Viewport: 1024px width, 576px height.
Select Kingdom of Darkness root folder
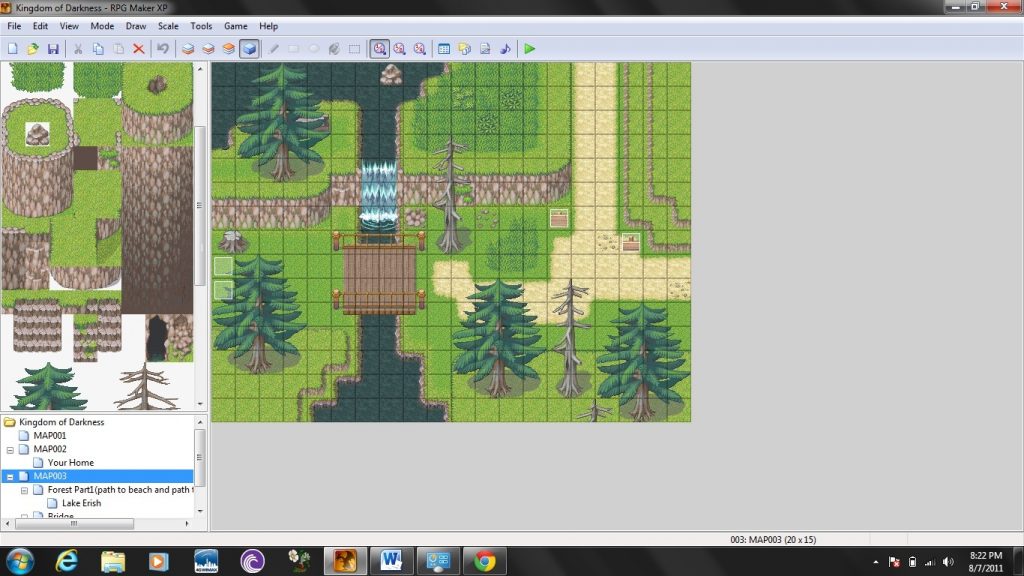coord(61,422)
